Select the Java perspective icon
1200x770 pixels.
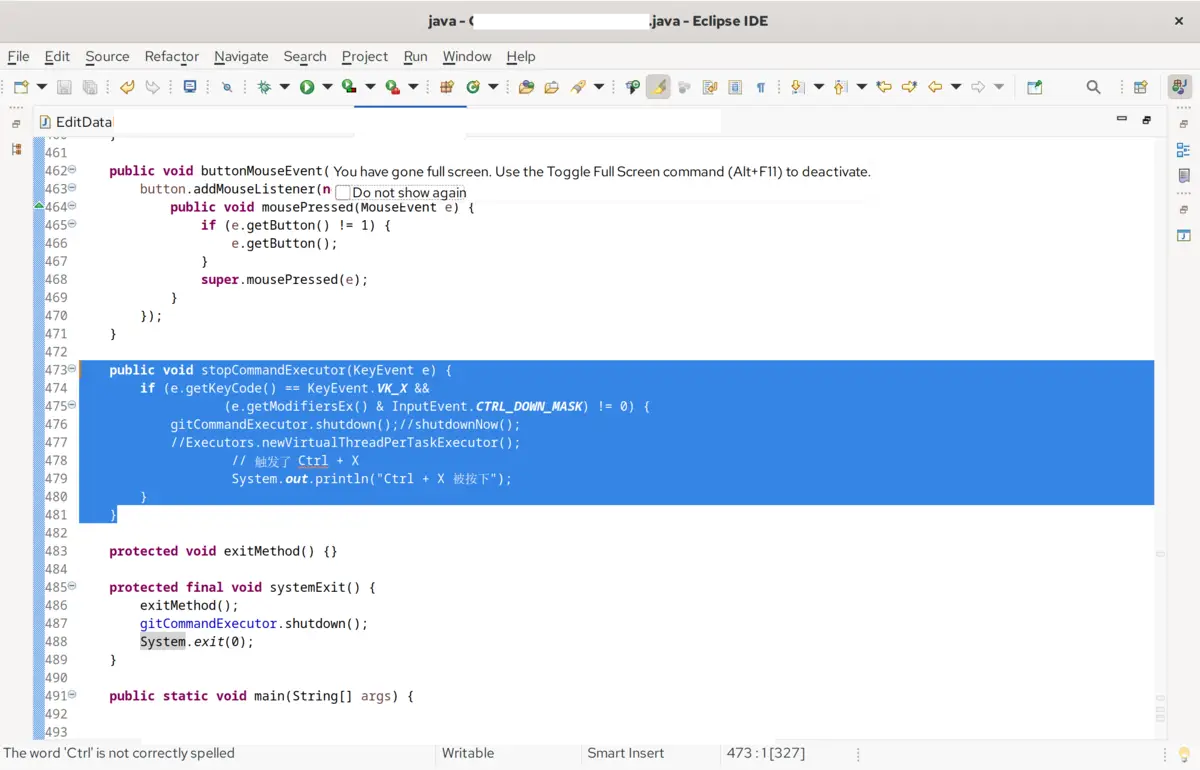click(x=1179, y=87)
